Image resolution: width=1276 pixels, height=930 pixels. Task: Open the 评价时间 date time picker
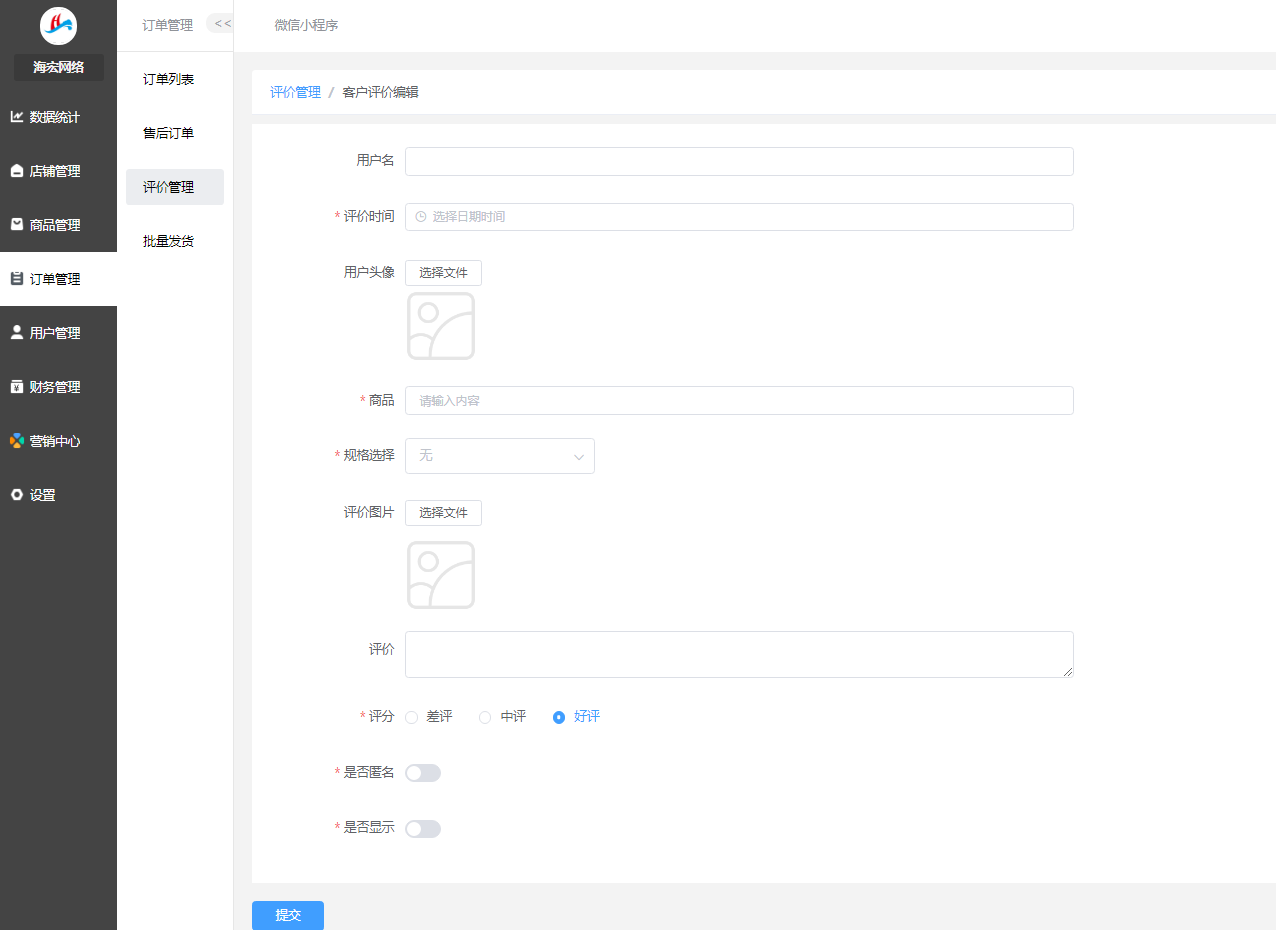click(739, 217)
